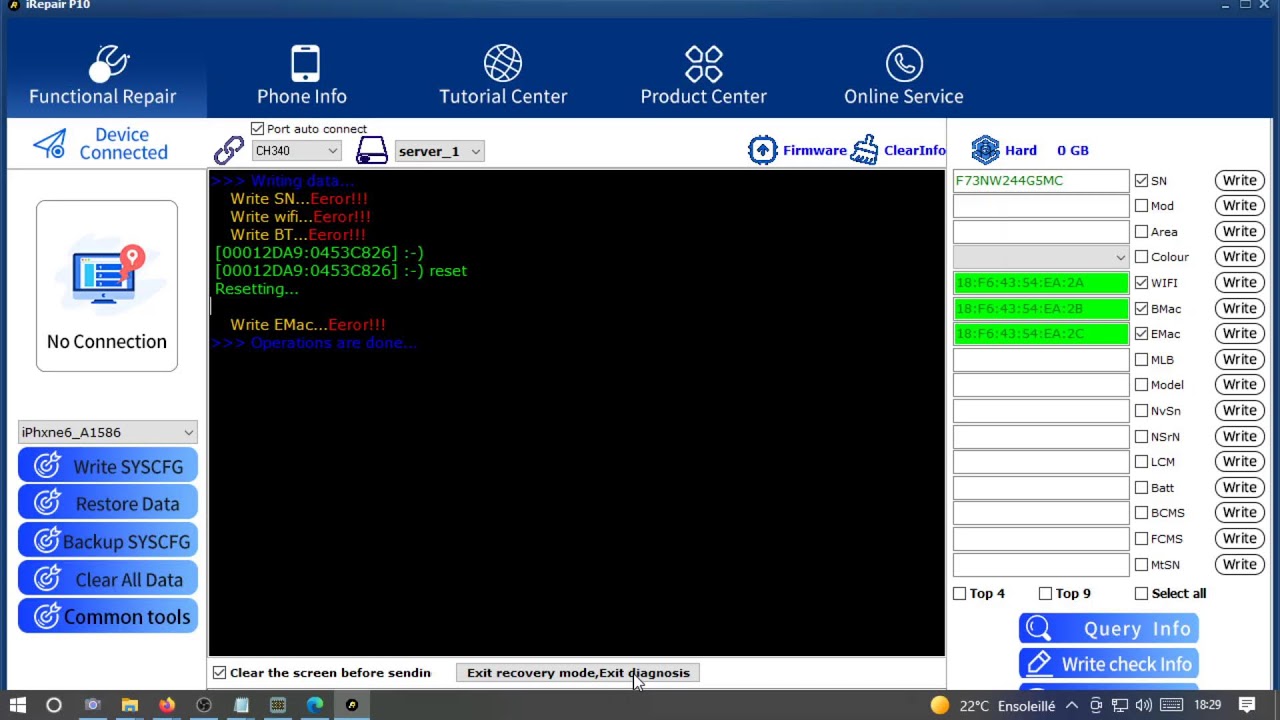Uncheck the BMac checkbox
Image resolution: width=1280 pixels, height=720 pixels.
coord(1141,309)
